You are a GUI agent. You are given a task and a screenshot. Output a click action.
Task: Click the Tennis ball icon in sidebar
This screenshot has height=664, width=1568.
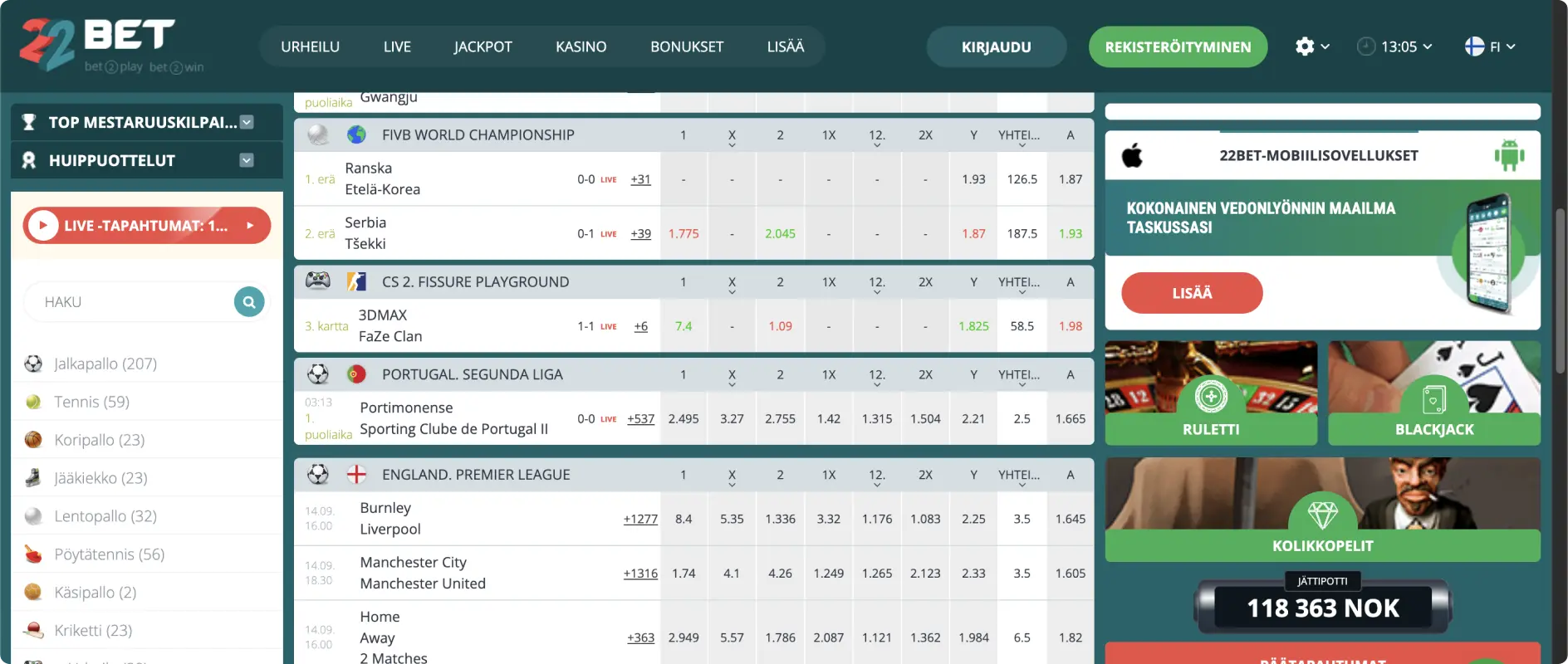tap(33, 402)
